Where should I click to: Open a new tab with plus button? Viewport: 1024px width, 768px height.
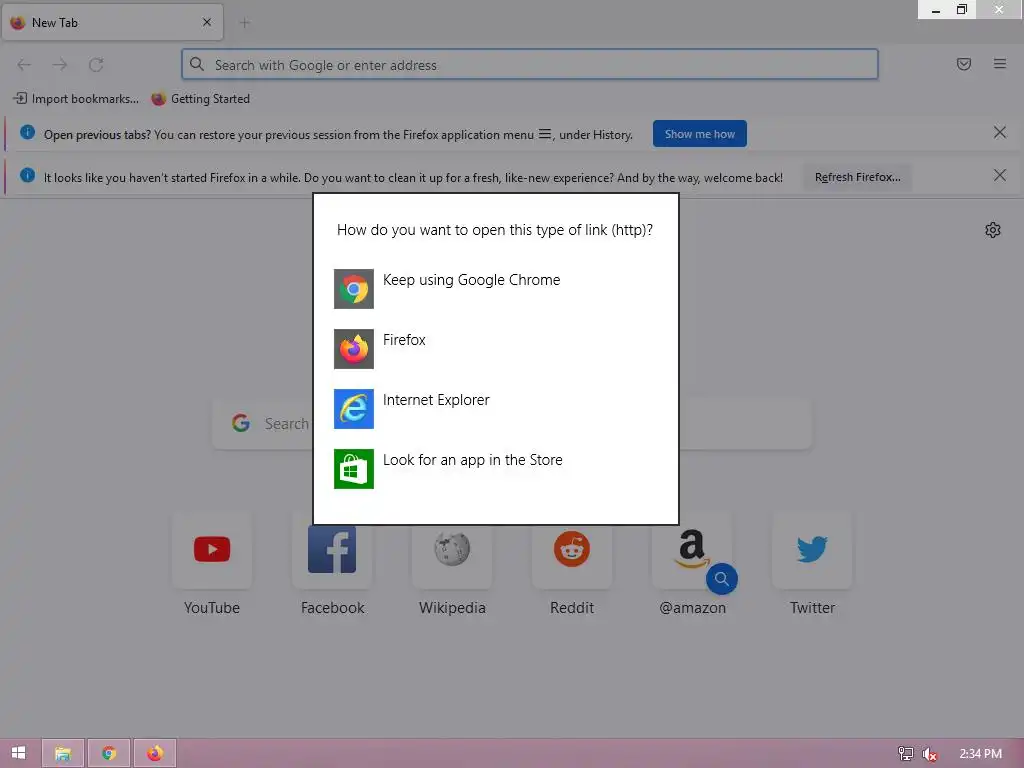coord(245,23)
